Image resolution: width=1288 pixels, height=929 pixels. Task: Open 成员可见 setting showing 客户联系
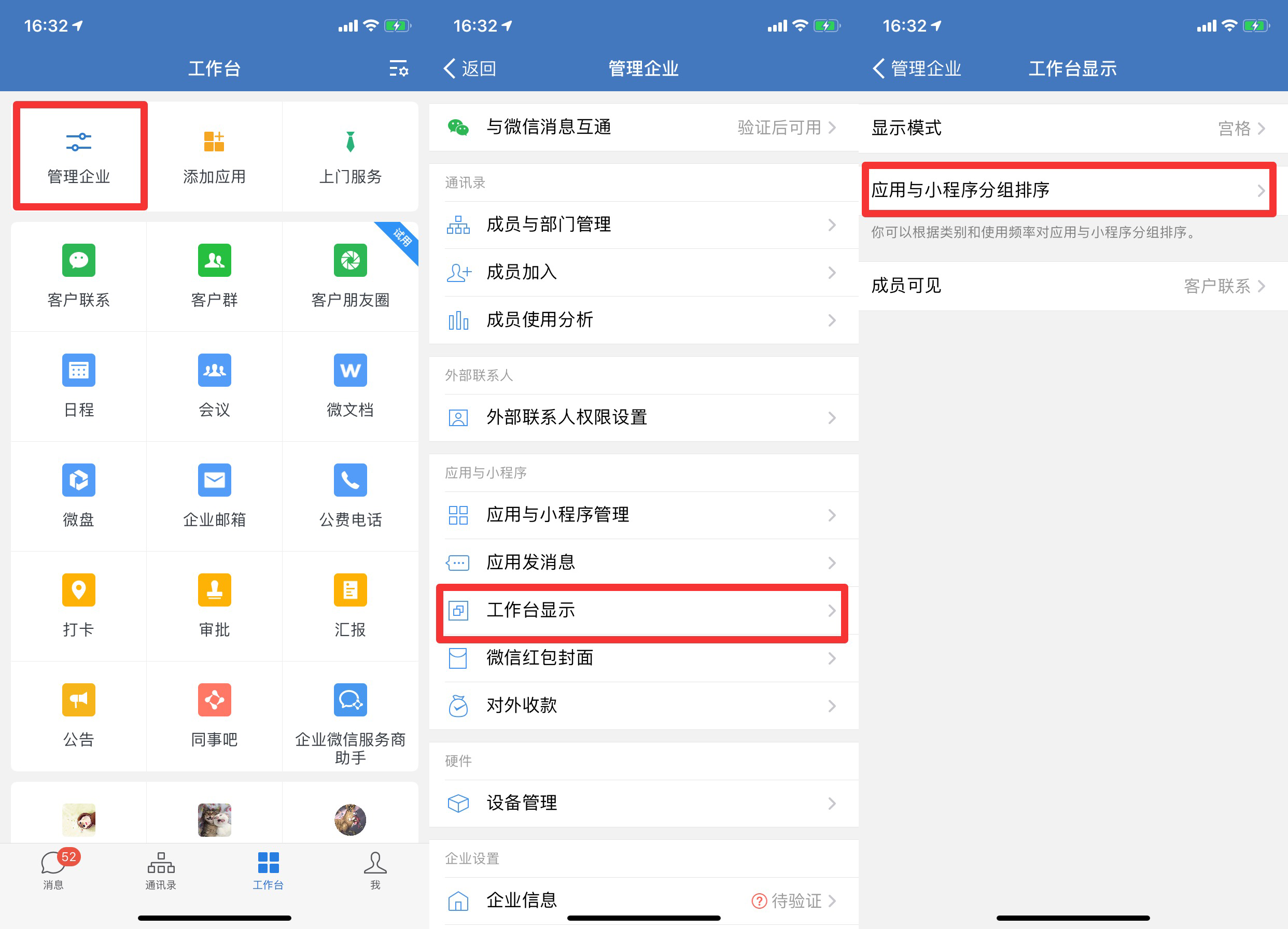(x=1072, y=286)
